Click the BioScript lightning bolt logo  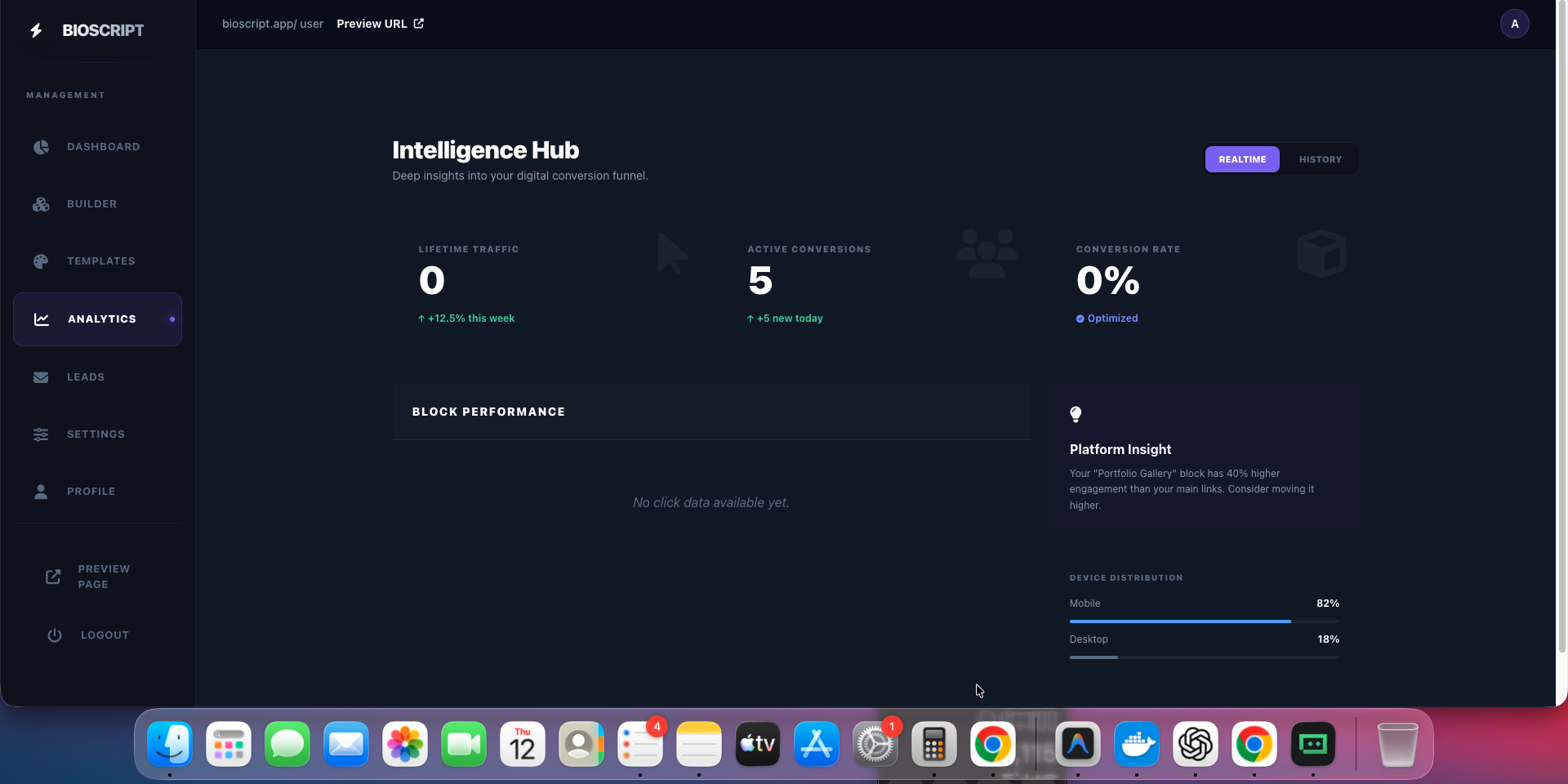point(35,29)
